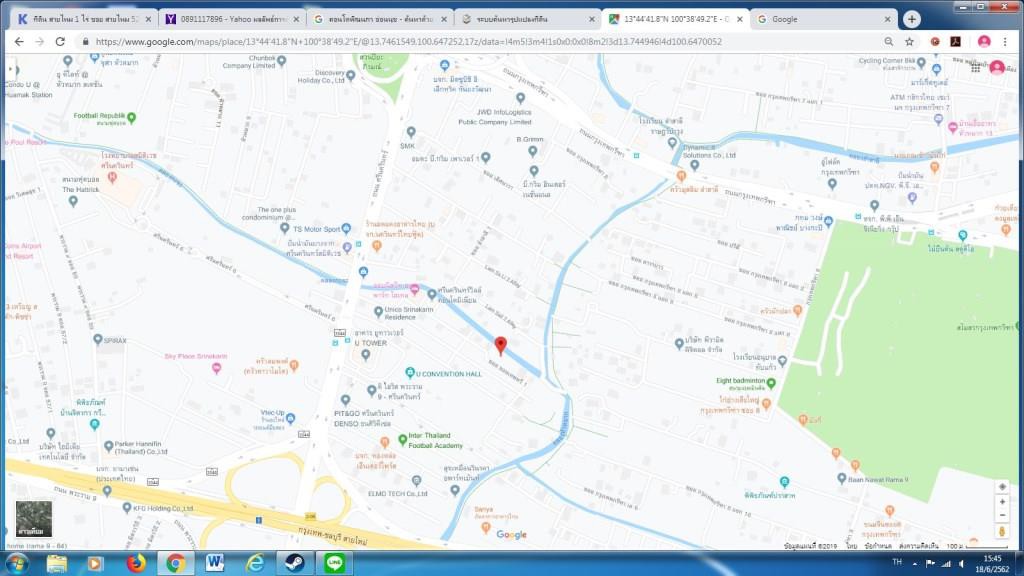The width and height of the screenshot is (1024, 576).
Task: Open the Windows Start menu
Action: 16,563
